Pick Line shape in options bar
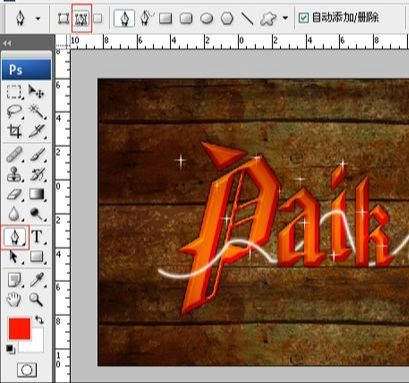Screen dimensions: 409x383 (247, 18)
